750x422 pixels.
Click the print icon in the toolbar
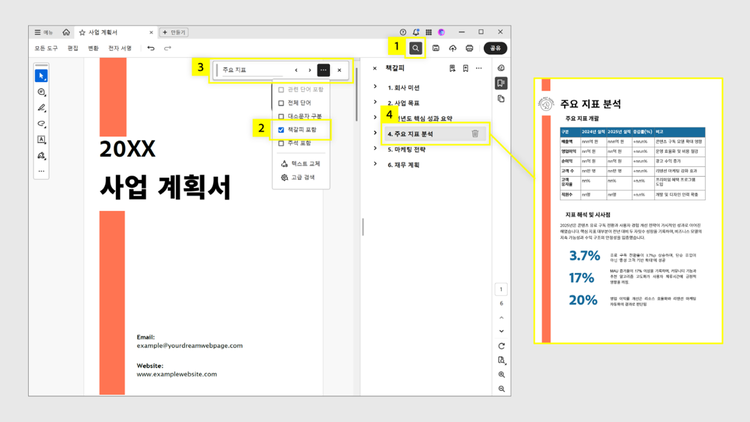(x=469, y=48)
